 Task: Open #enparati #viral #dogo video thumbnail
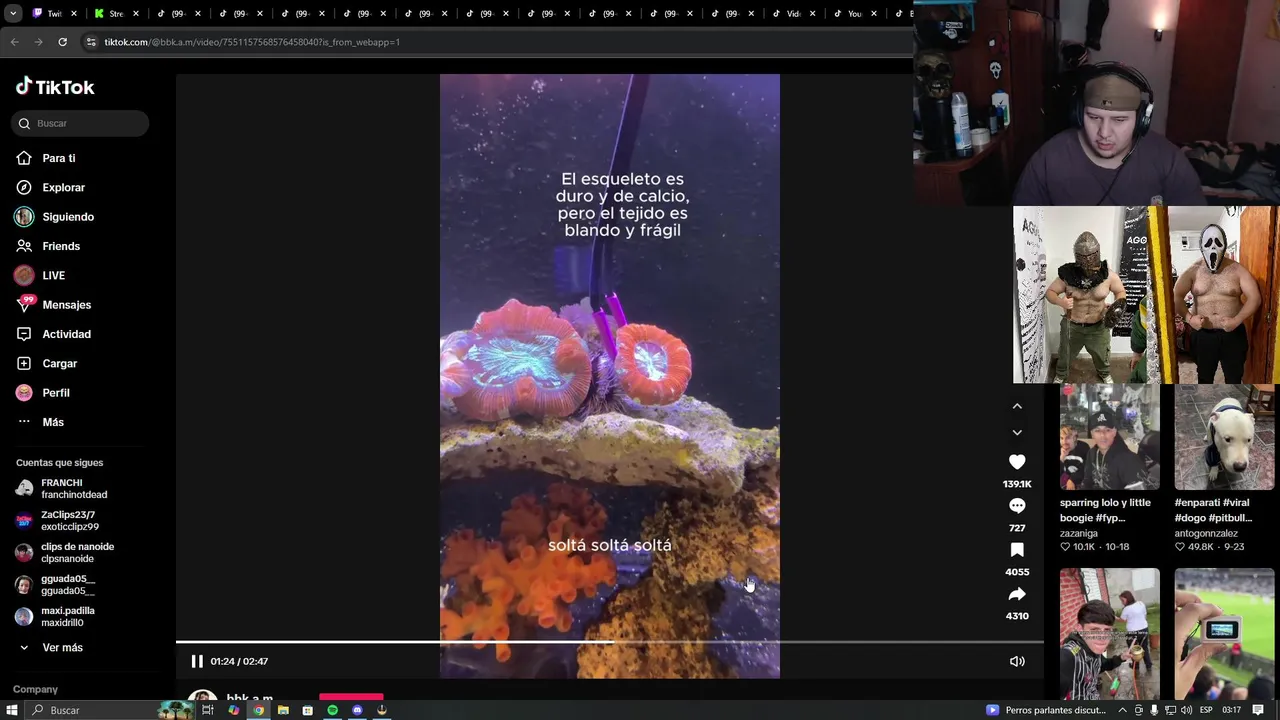(1224, 437)
